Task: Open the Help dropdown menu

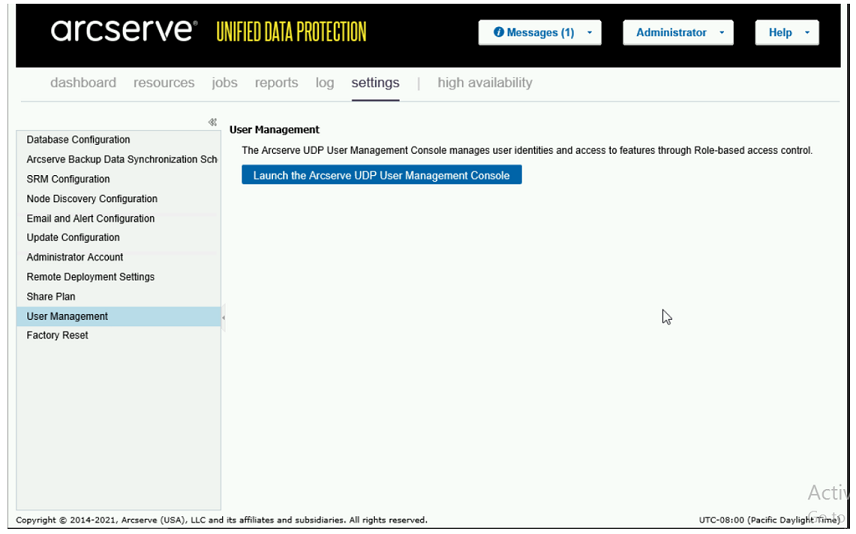Action: pyautogui.click(x=787, y=33)
